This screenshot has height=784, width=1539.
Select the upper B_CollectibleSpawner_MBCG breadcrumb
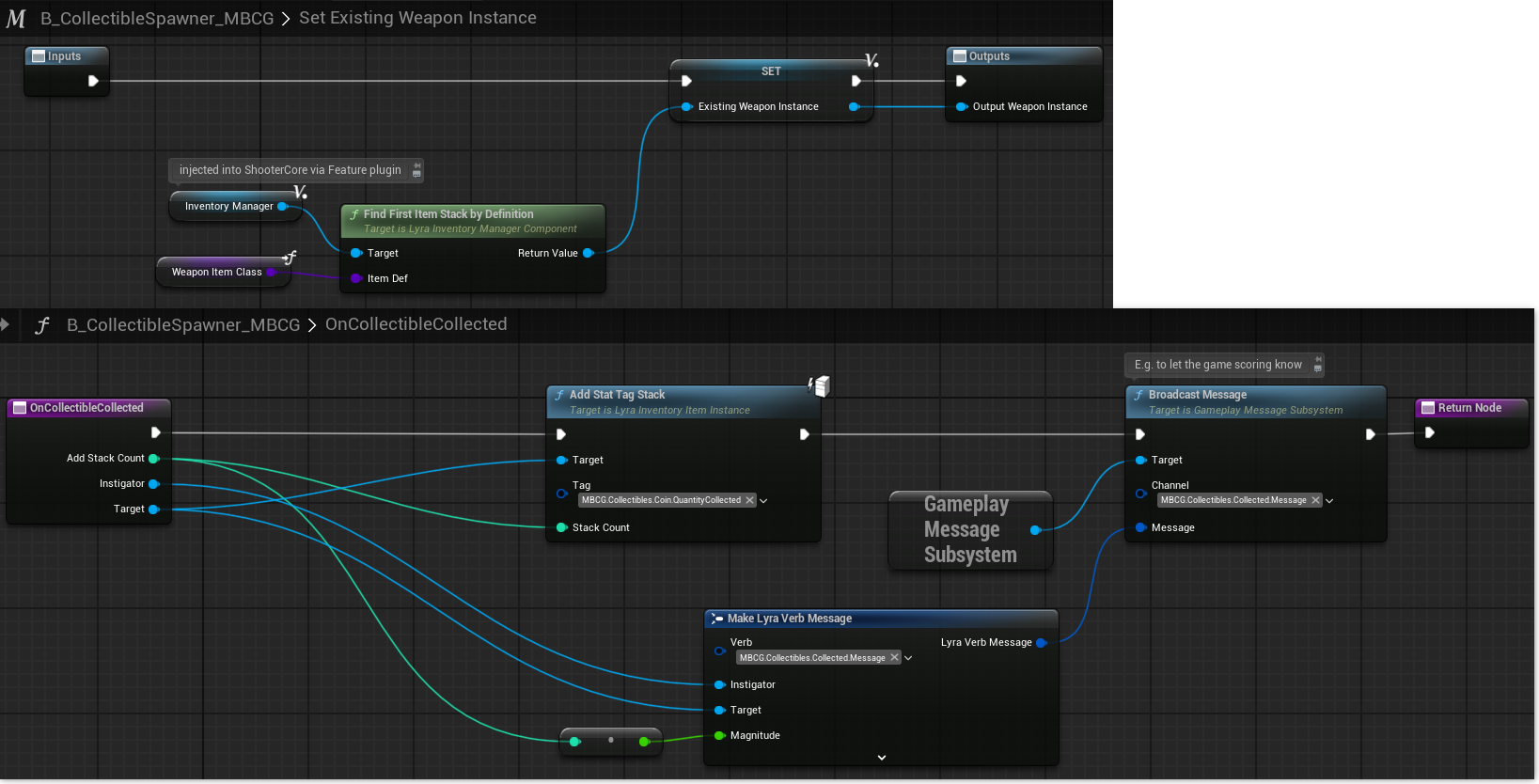(157, 19)
